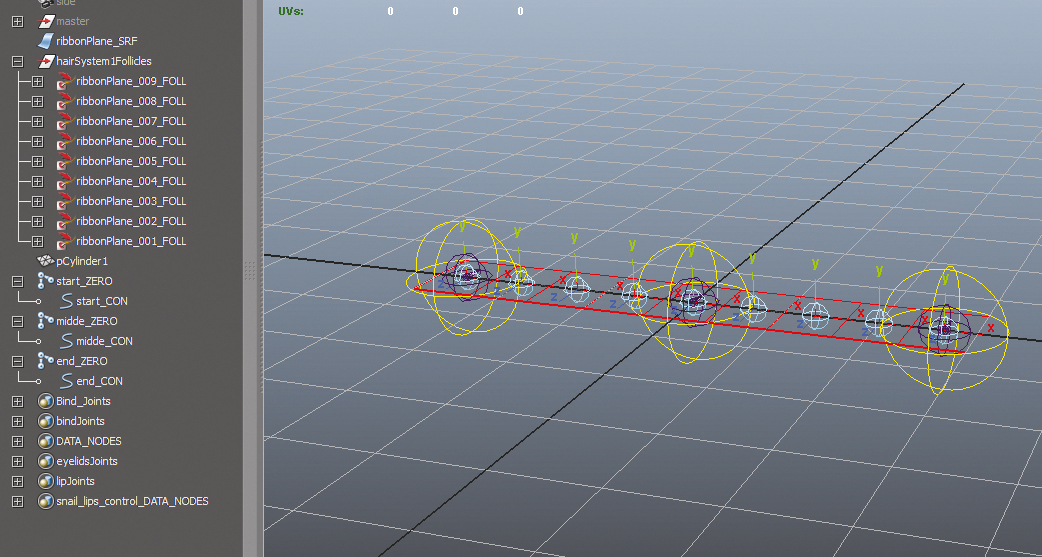Expand the Bind_Joints set
Viewport: 1042px width, 557px height.
(18, 401)
